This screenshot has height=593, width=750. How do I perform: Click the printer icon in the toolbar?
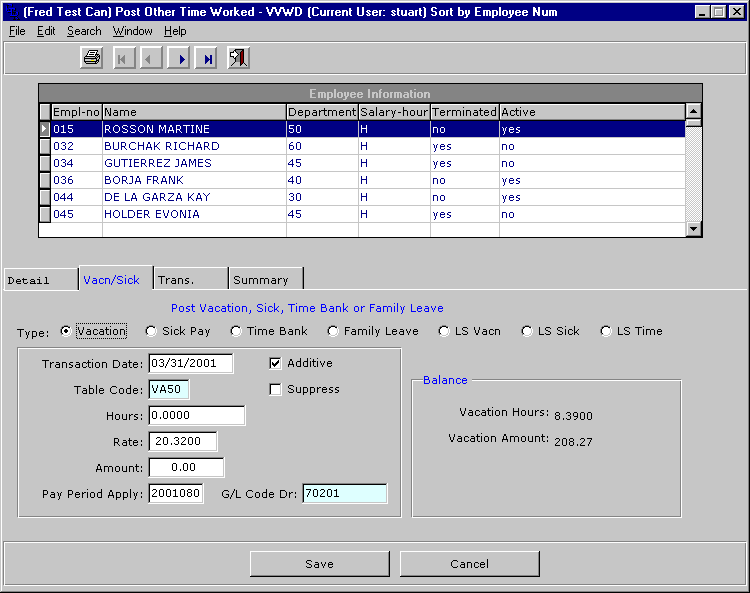(92, 59)
